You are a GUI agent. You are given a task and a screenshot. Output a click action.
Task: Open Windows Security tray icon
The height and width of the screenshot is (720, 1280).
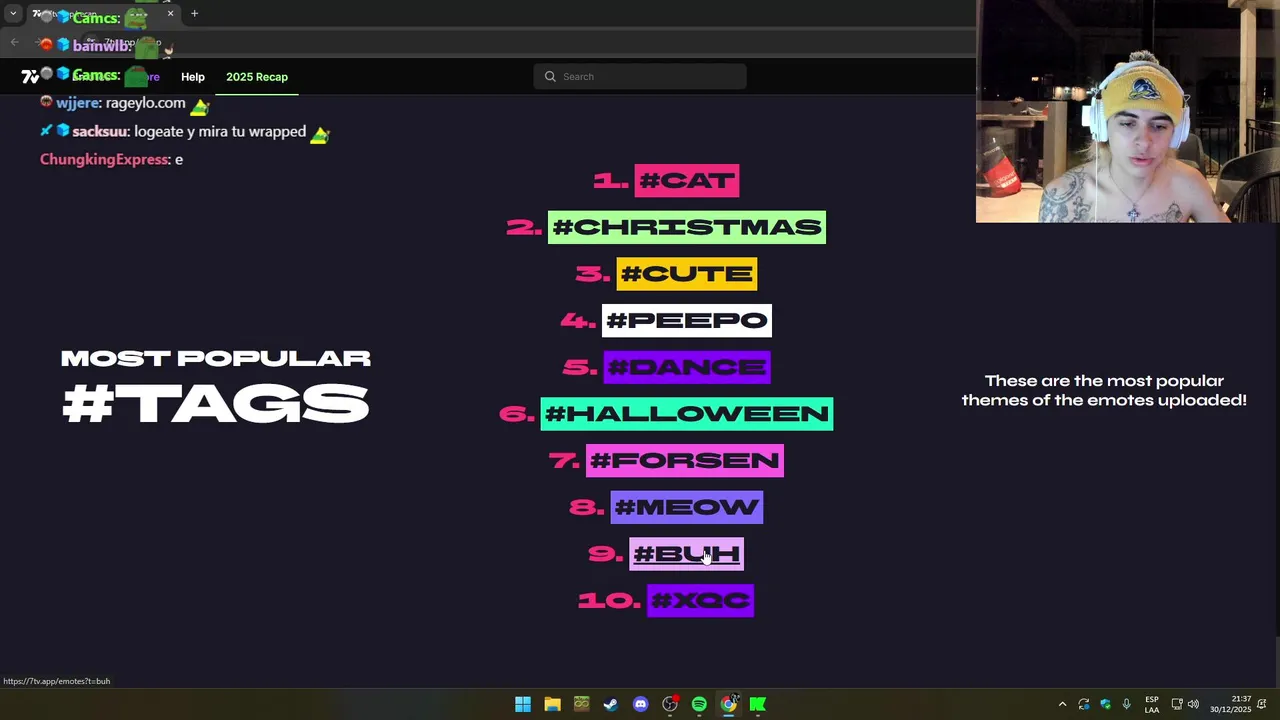(1105, 705)
